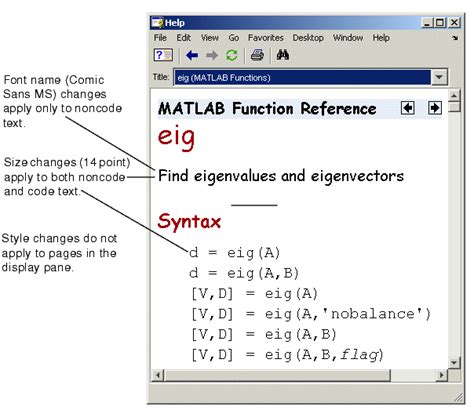Click 'Find eigenvalues and eigenvectors' text

(281, 176)
